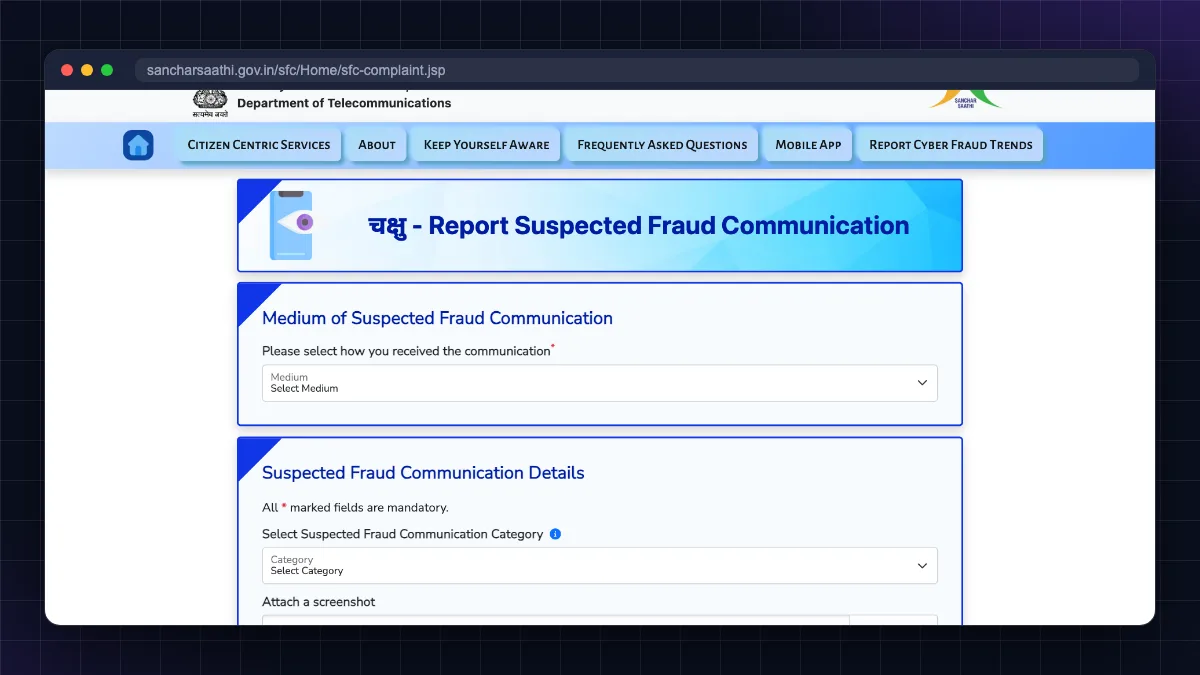The image size is (1200, 675).
Task: Open the Mobile App menu item
Action: point(808,145)
